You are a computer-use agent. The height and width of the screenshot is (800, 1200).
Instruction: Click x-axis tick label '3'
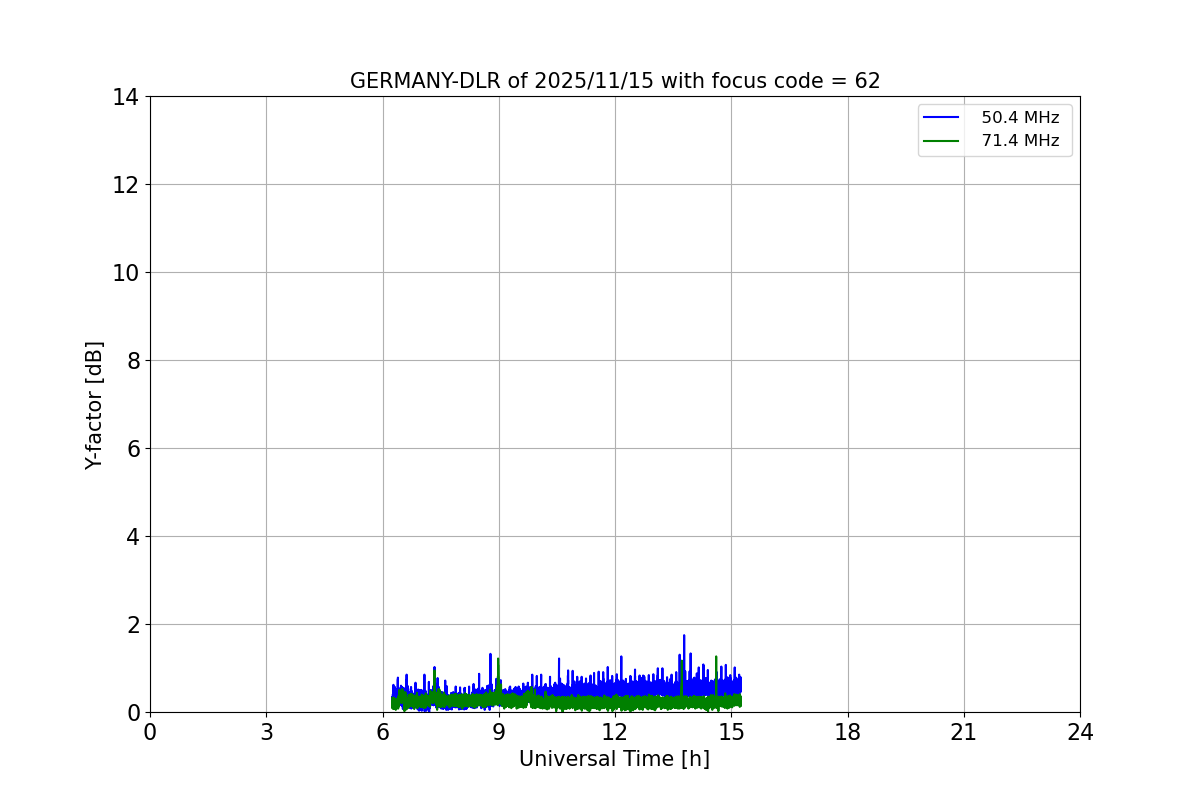click(x=266, y=732)
